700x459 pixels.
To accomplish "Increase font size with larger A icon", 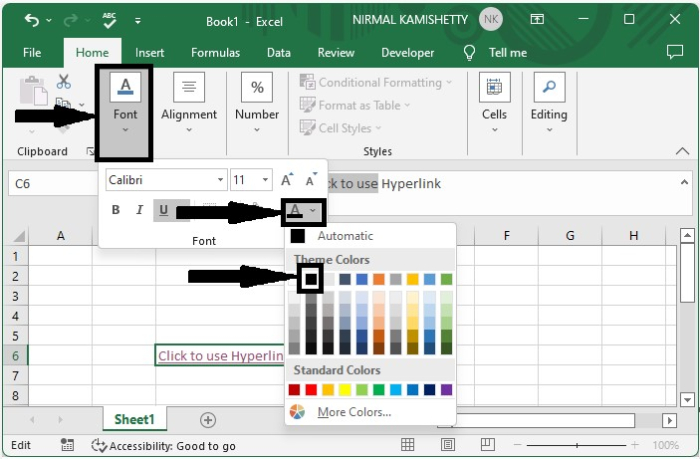I will tap(287, 180).
